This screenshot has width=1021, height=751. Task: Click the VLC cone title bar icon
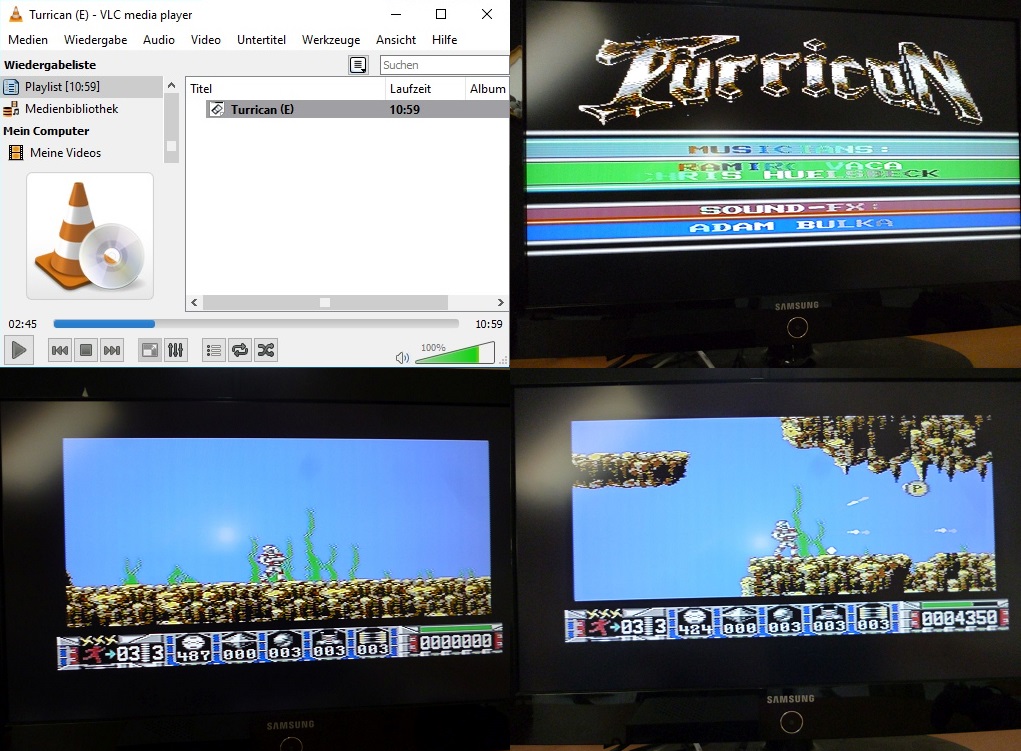(x=16, y=14)
